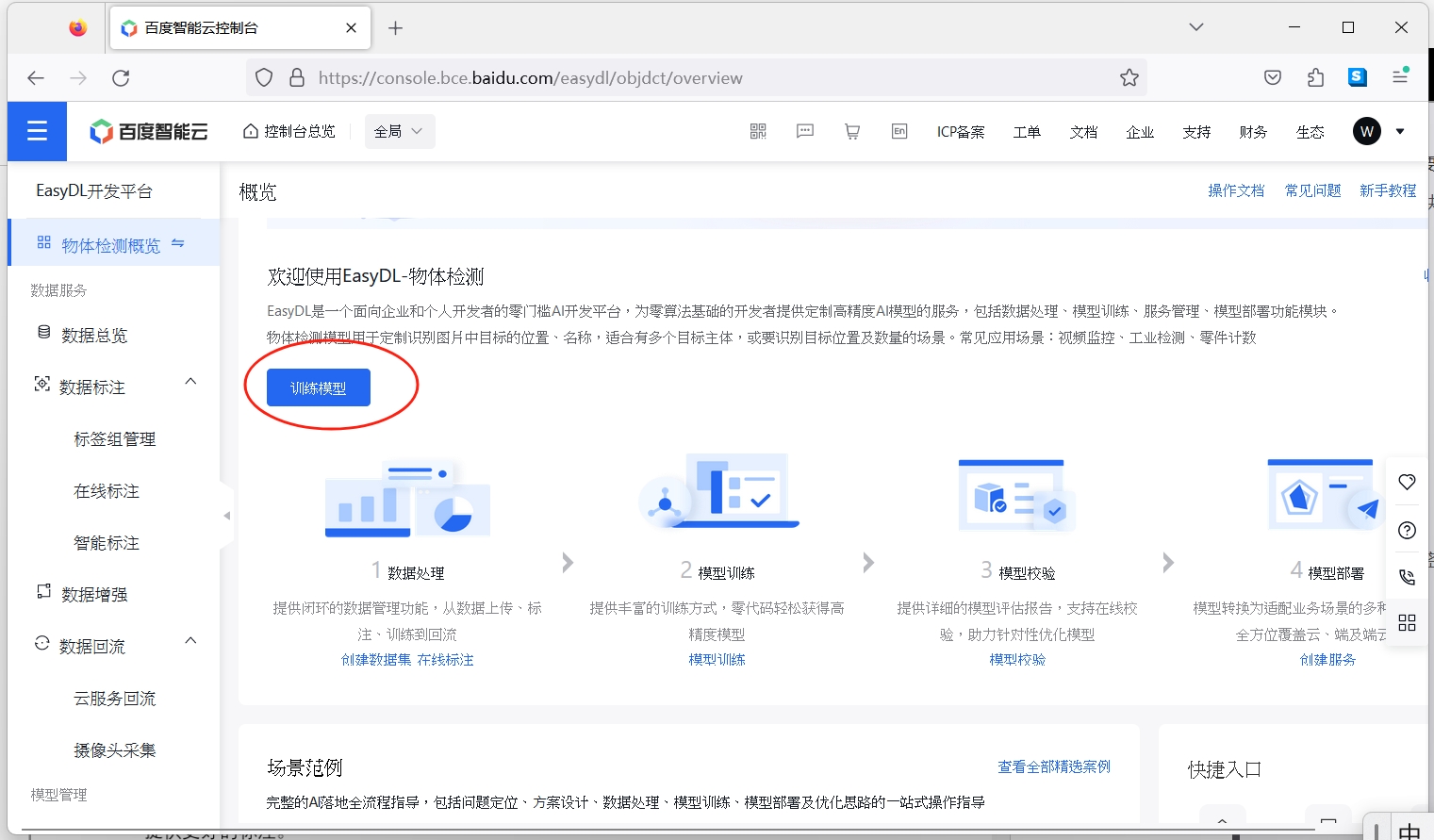Click the grid apps floating icon
This screenshot has width=1434, height=840.
click(1408, 623)
